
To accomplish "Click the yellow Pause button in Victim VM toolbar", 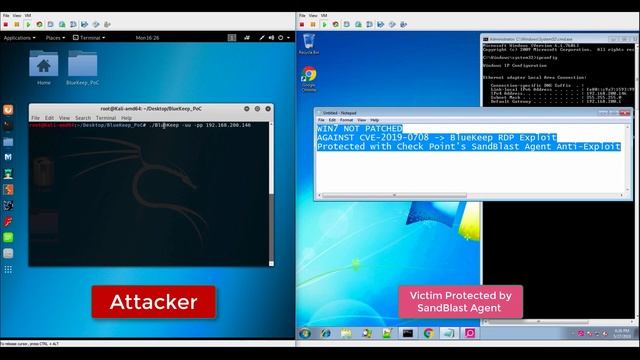I will pos(313,25).
